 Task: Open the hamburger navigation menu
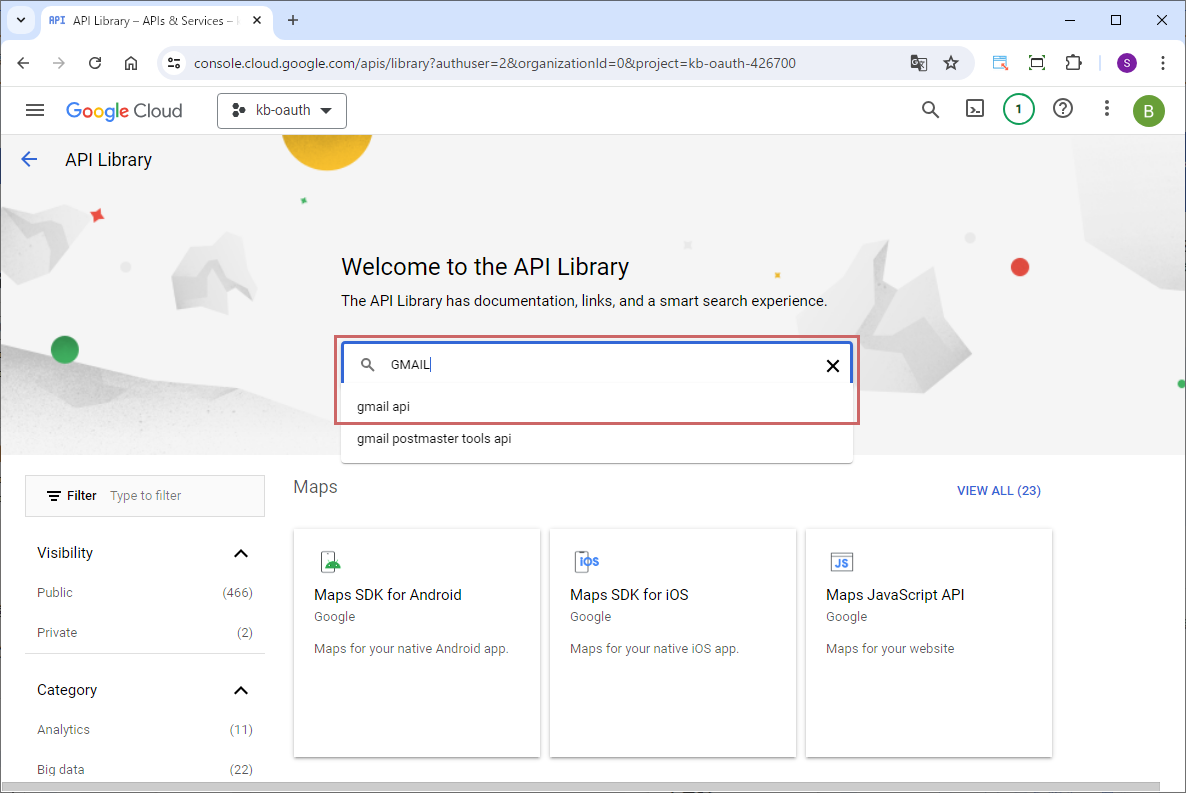click(x=35, y=110)
